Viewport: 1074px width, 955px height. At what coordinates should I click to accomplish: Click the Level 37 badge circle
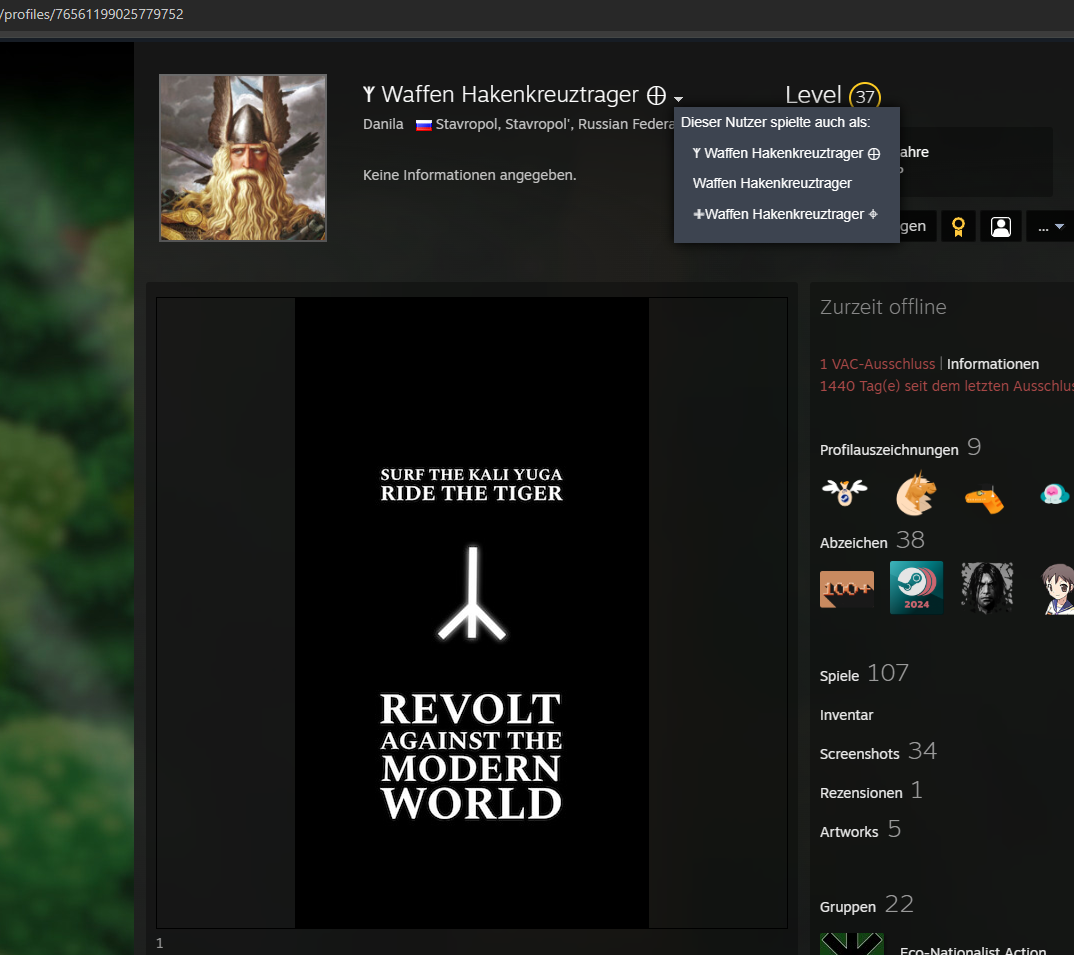click(865, 97)
